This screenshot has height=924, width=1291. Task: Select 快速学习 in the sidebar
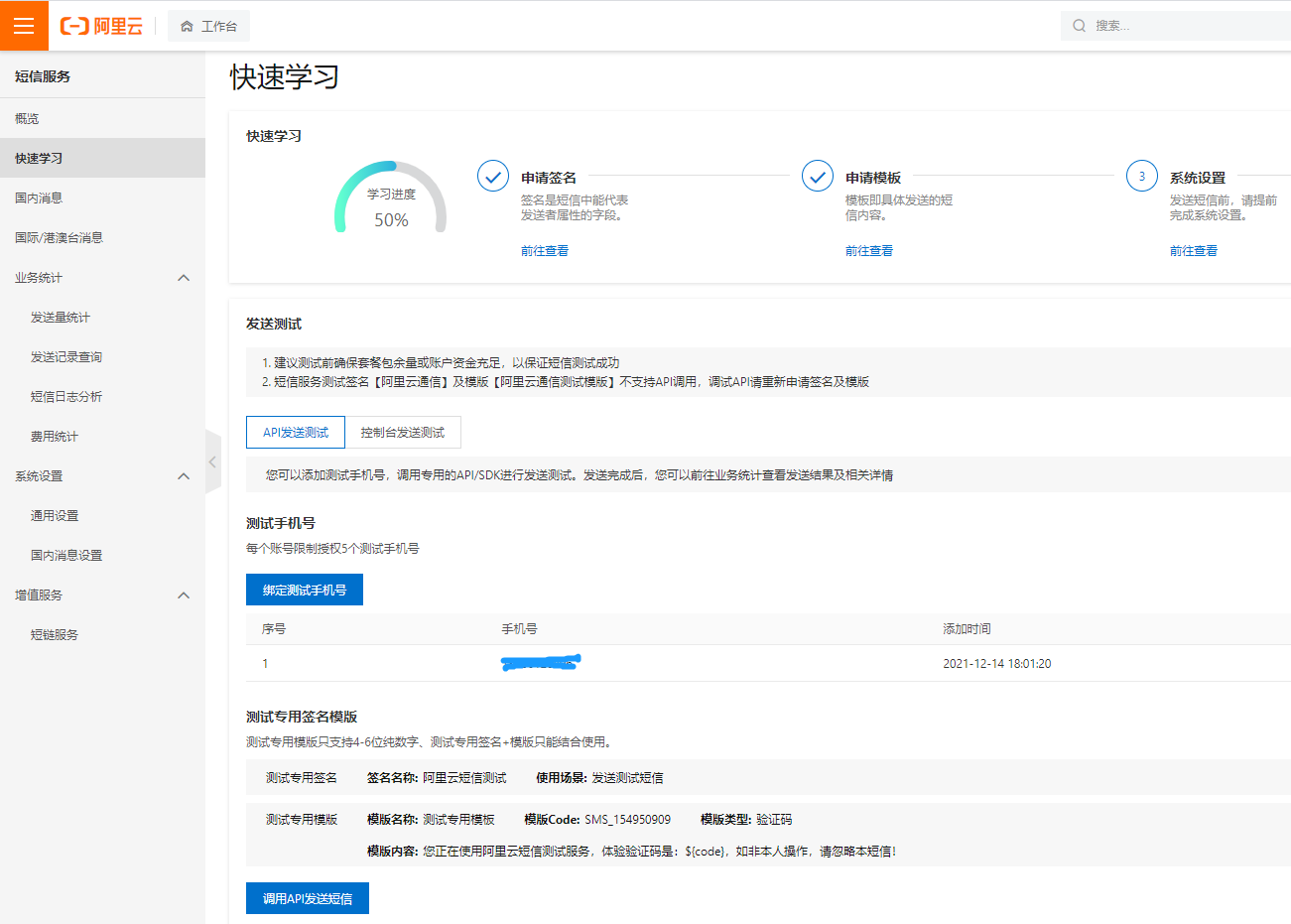point(102,158)
